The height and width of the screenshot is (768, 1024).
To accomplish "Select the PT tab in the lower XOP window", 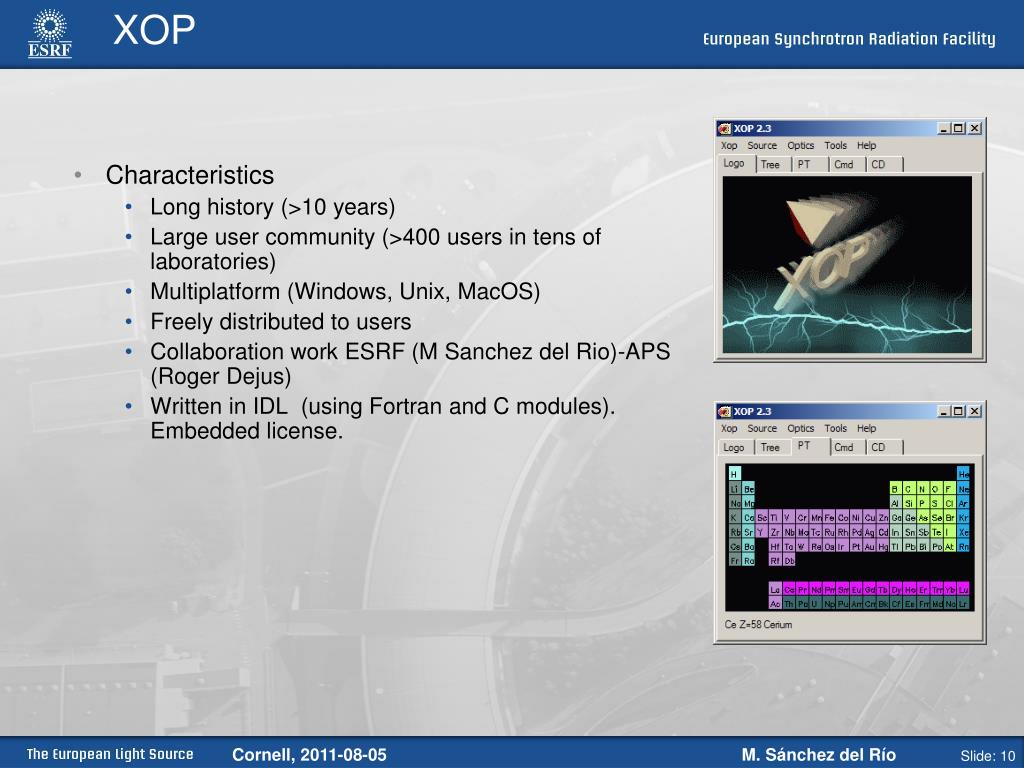I will tap(810, 446).
